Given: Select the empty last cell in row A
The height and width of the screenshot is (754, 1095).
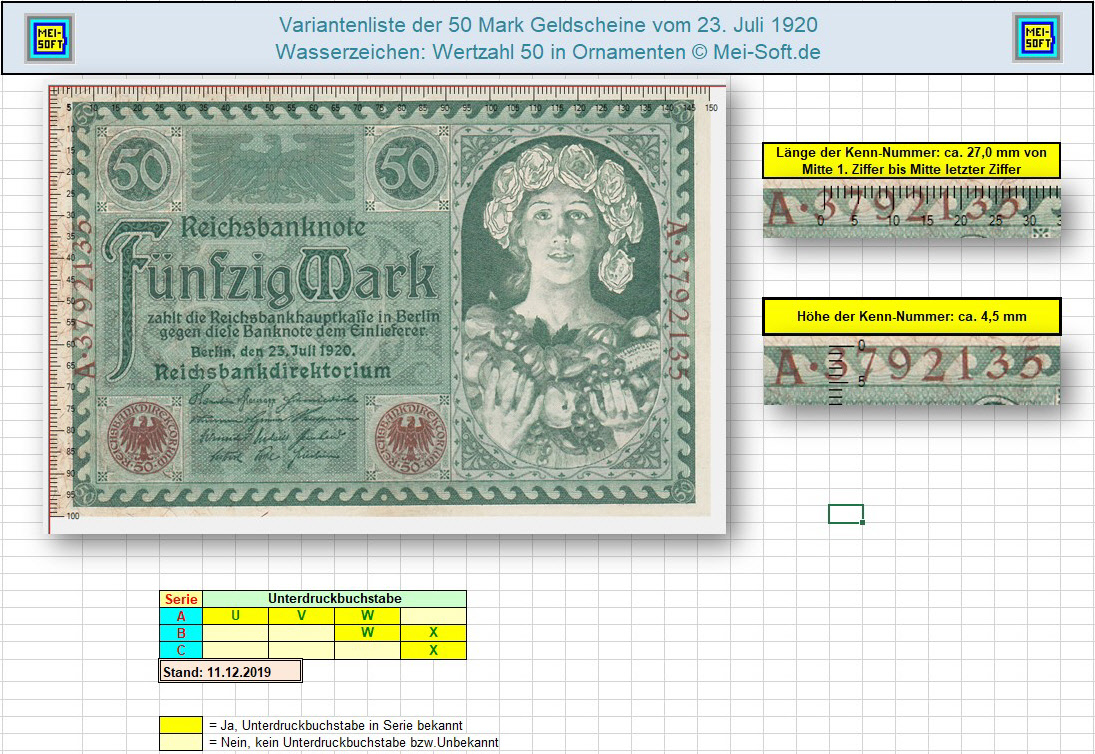Looking at the screenshot, I should pos(433,616).
